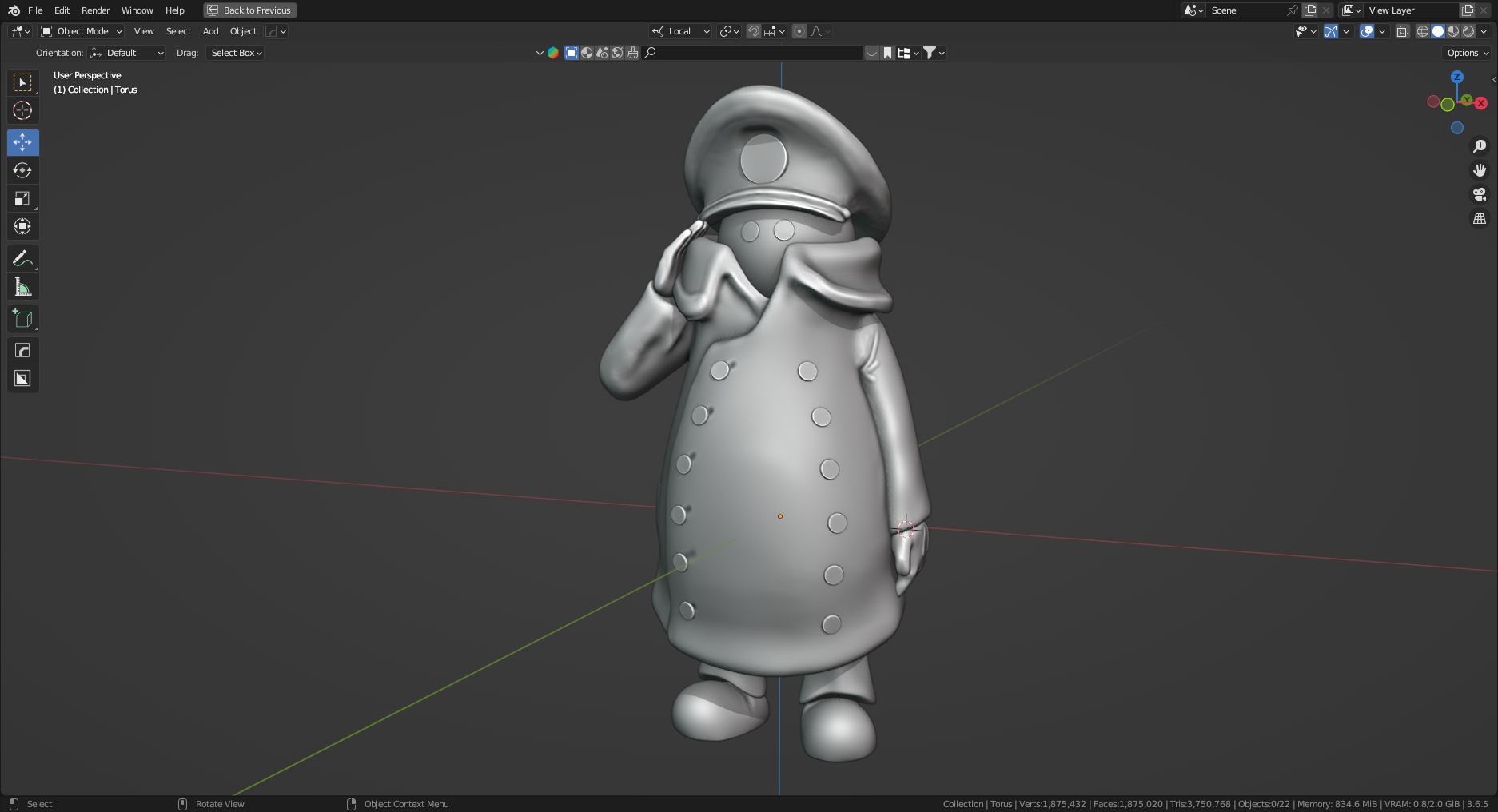Viewport: 1498px width, 812px height.
Task: Toggle viewport overlays display
Action: (x=1367, y=31)
